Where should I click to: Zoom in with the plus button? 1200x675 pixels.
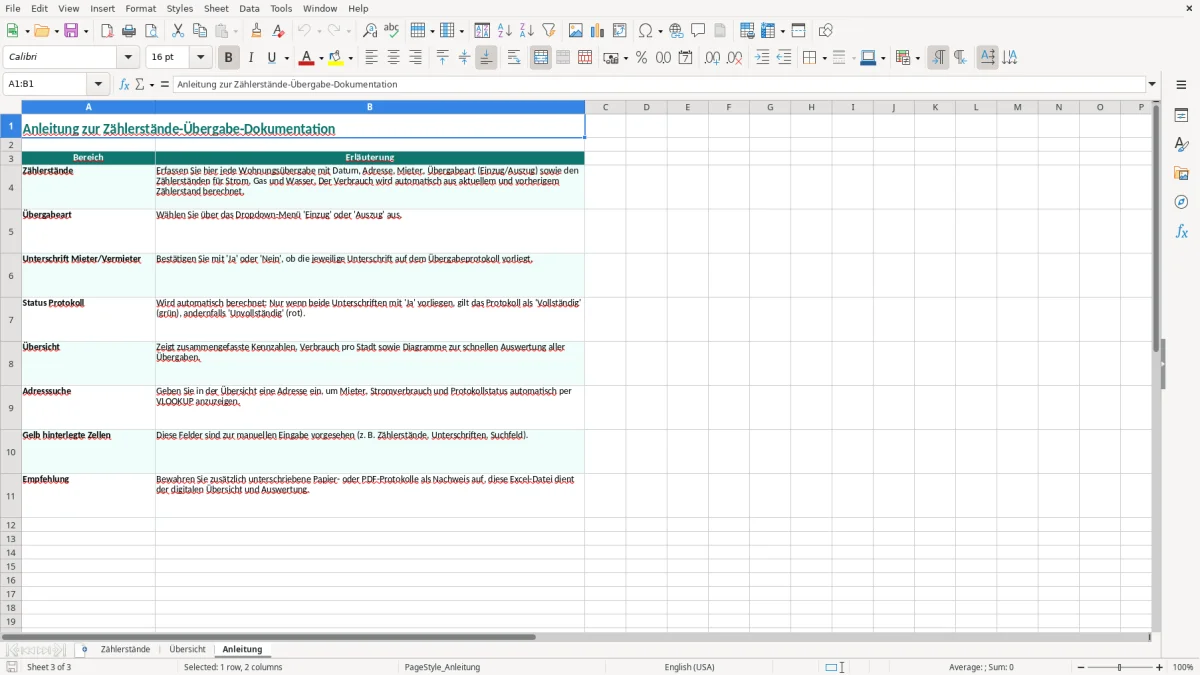(1160, 667)
